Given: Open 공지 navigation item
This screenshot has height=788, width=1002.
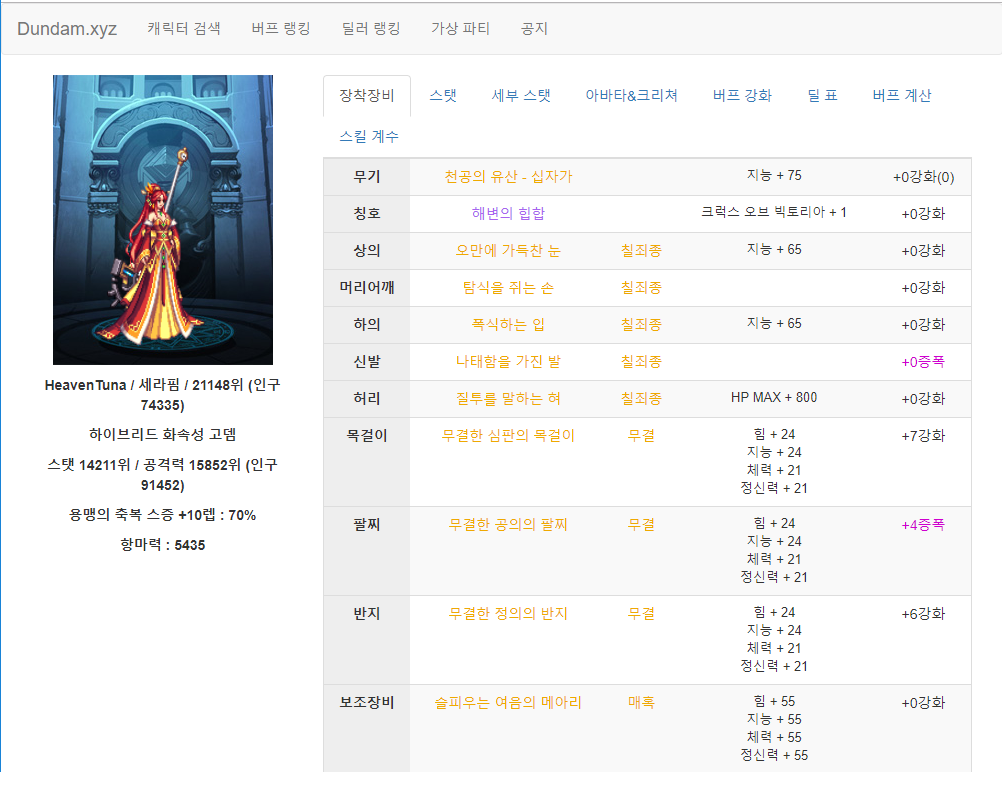Looking at the screenshot, I should pos(534,29).
